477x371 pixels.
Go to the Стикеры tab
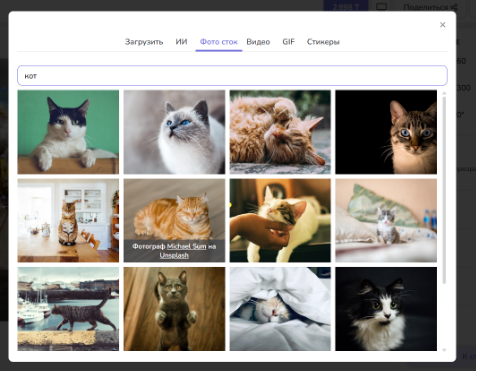point(323,42)
